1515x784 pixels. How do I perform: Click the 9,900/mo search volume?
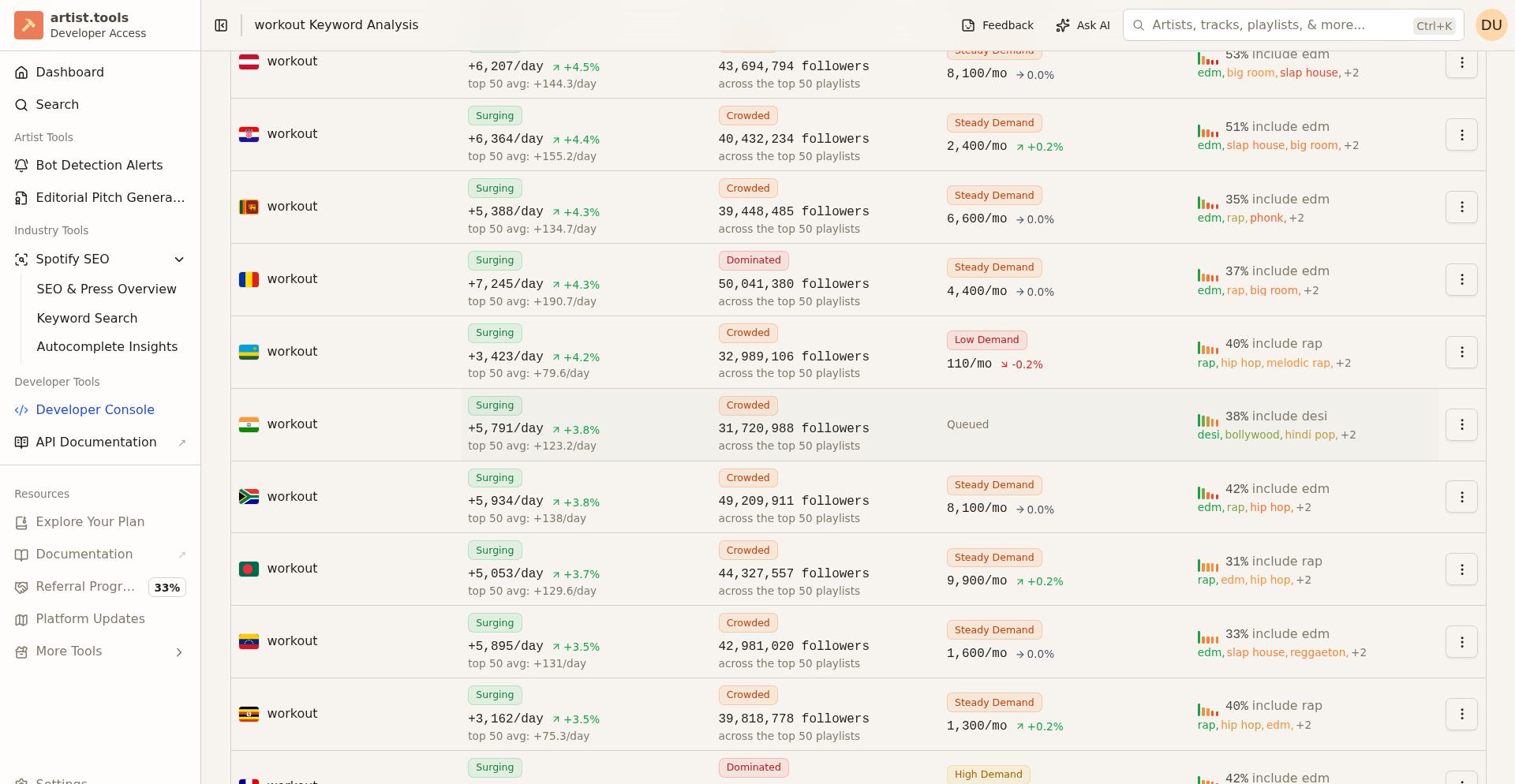(x=977, y=581)
